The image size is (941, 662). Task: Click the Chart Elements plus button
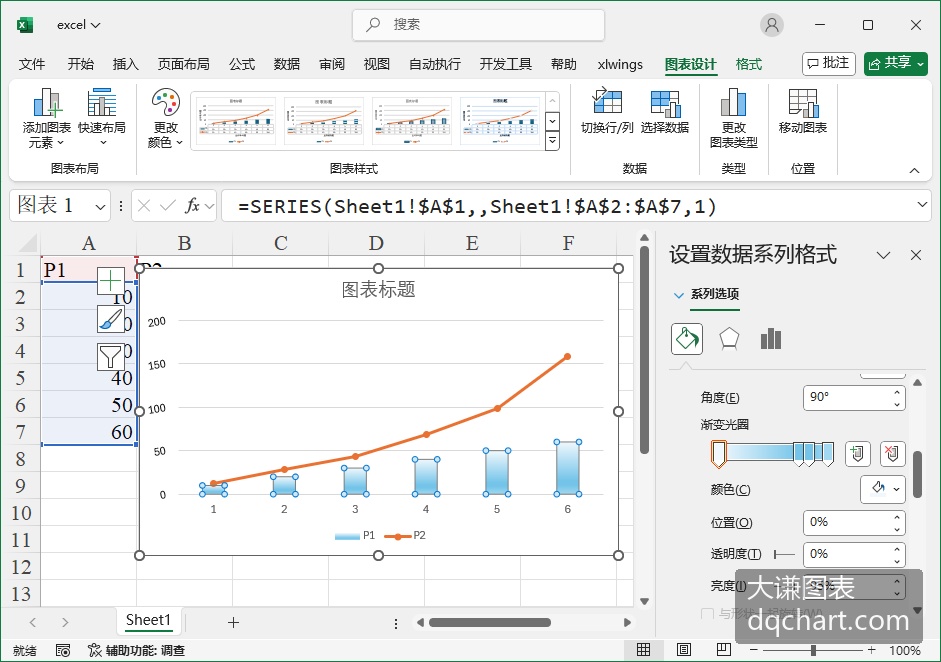click(110, 281)
